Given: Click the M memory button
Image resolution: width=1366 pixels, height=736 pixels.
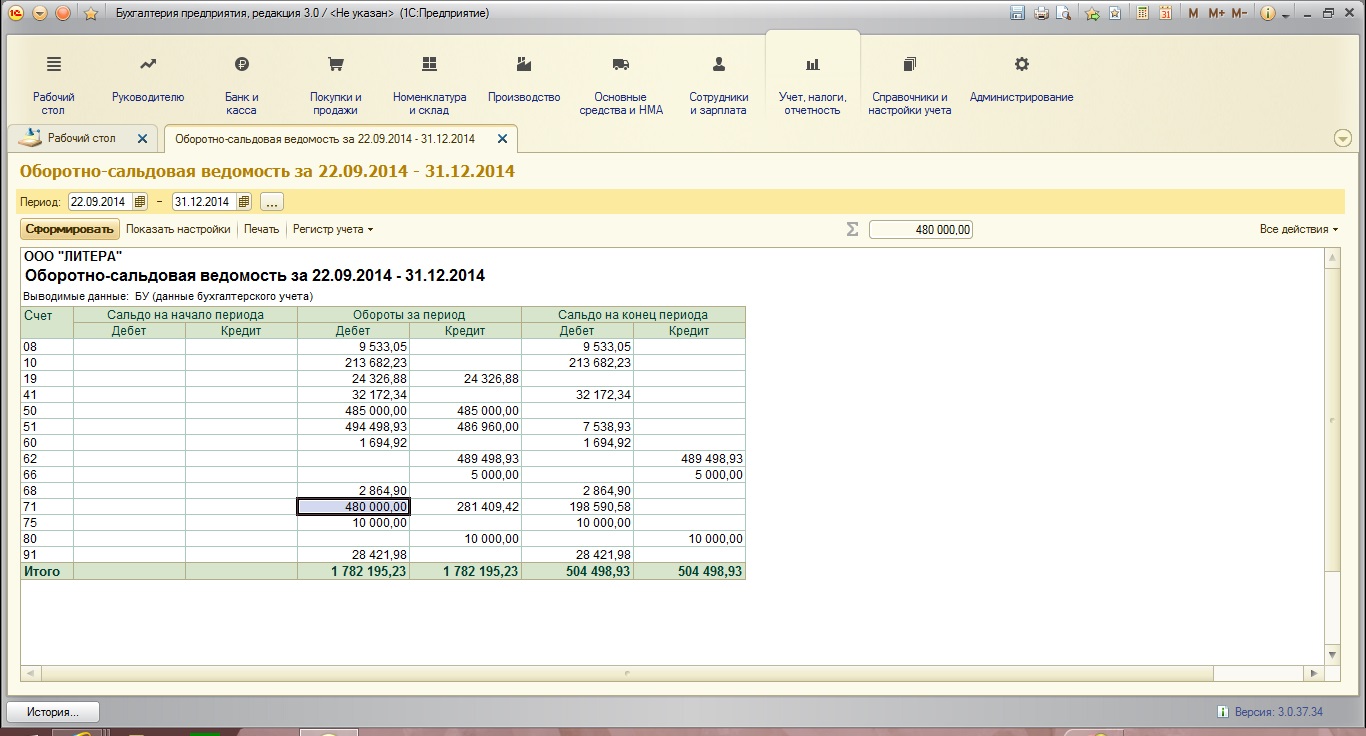Looking at the screenshot, I should click(1193, 14).
